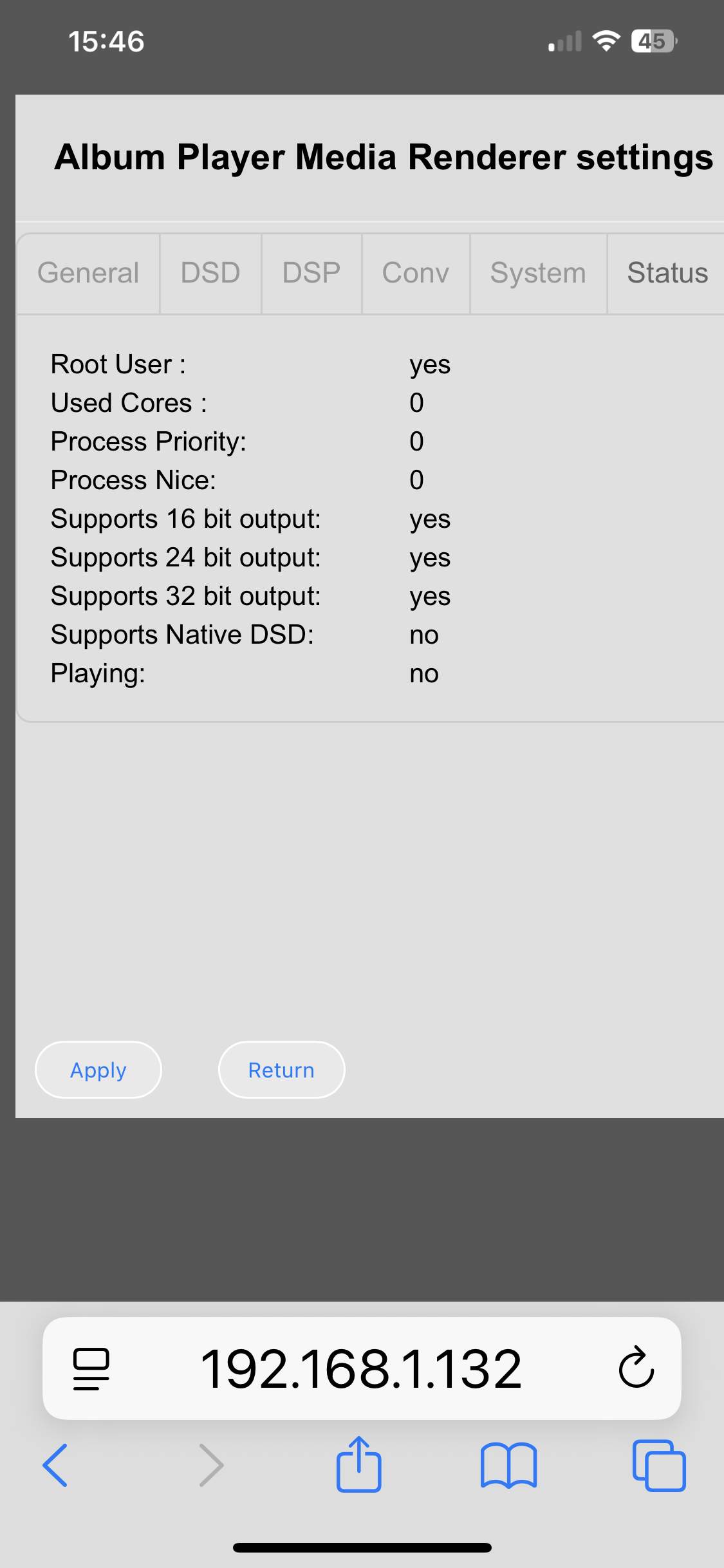The image size is (724, 1568).
Task: Tap the battery level indicator
Action: pos(653,42)
